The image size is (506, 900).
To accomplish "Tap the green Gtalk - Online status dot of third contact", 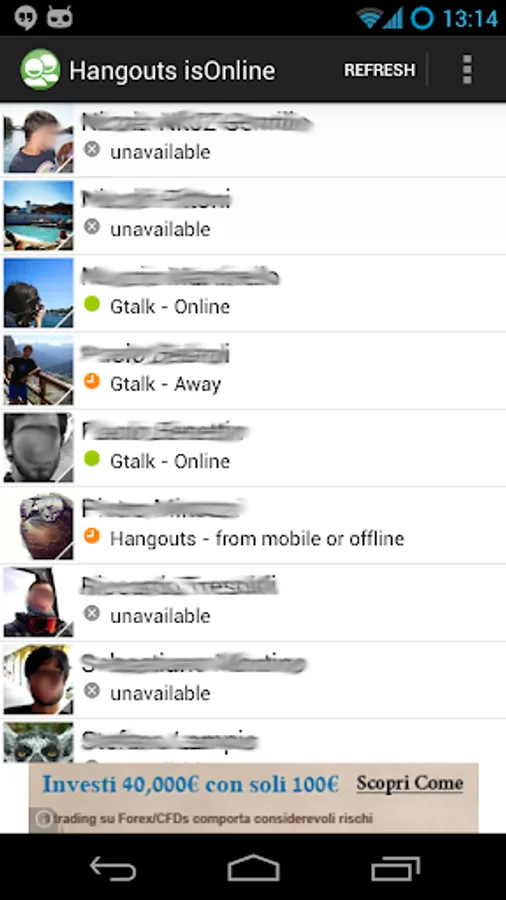I will pyautogui.click(x=92, y=304).
